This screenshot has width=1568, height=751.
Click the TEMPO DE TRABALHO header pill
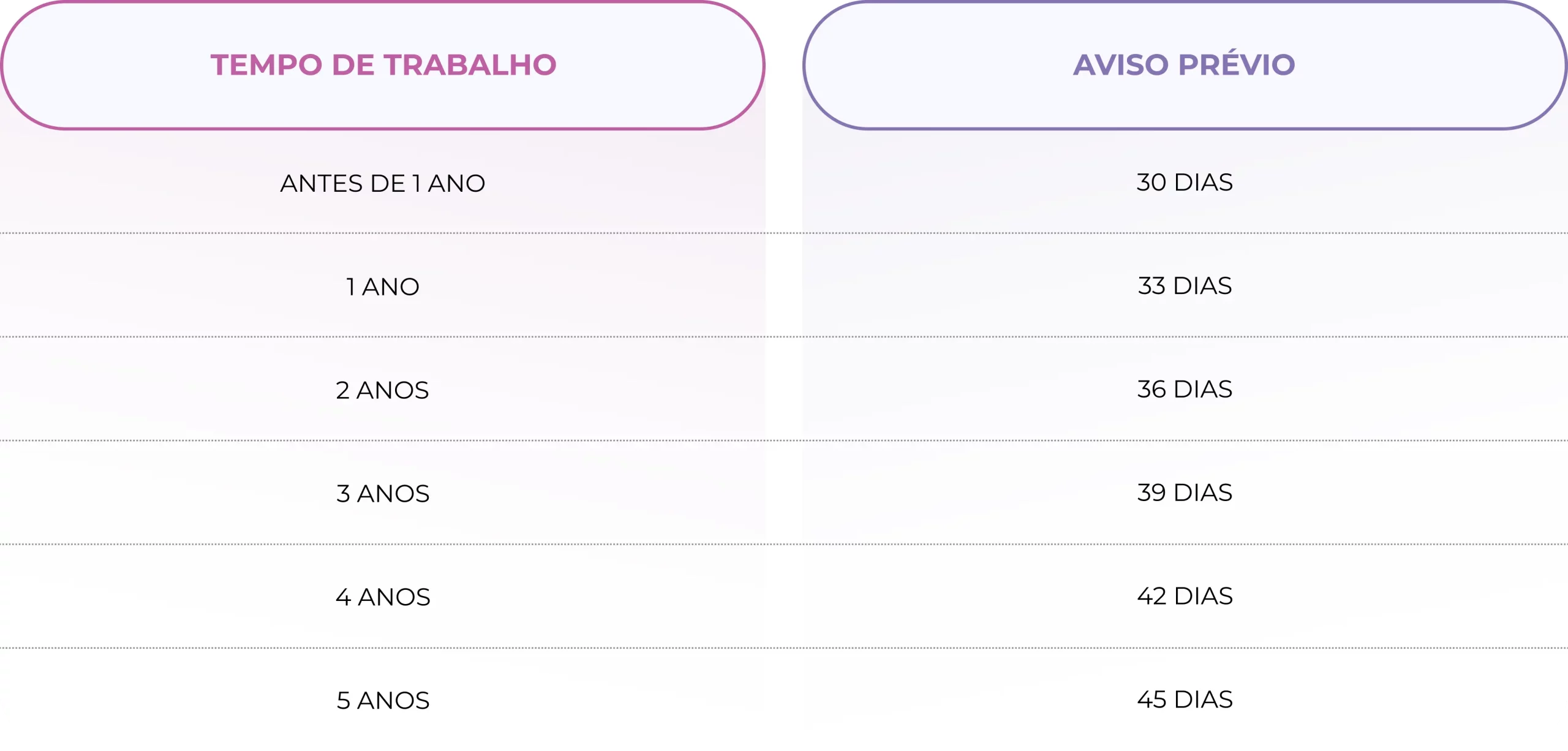383,65
